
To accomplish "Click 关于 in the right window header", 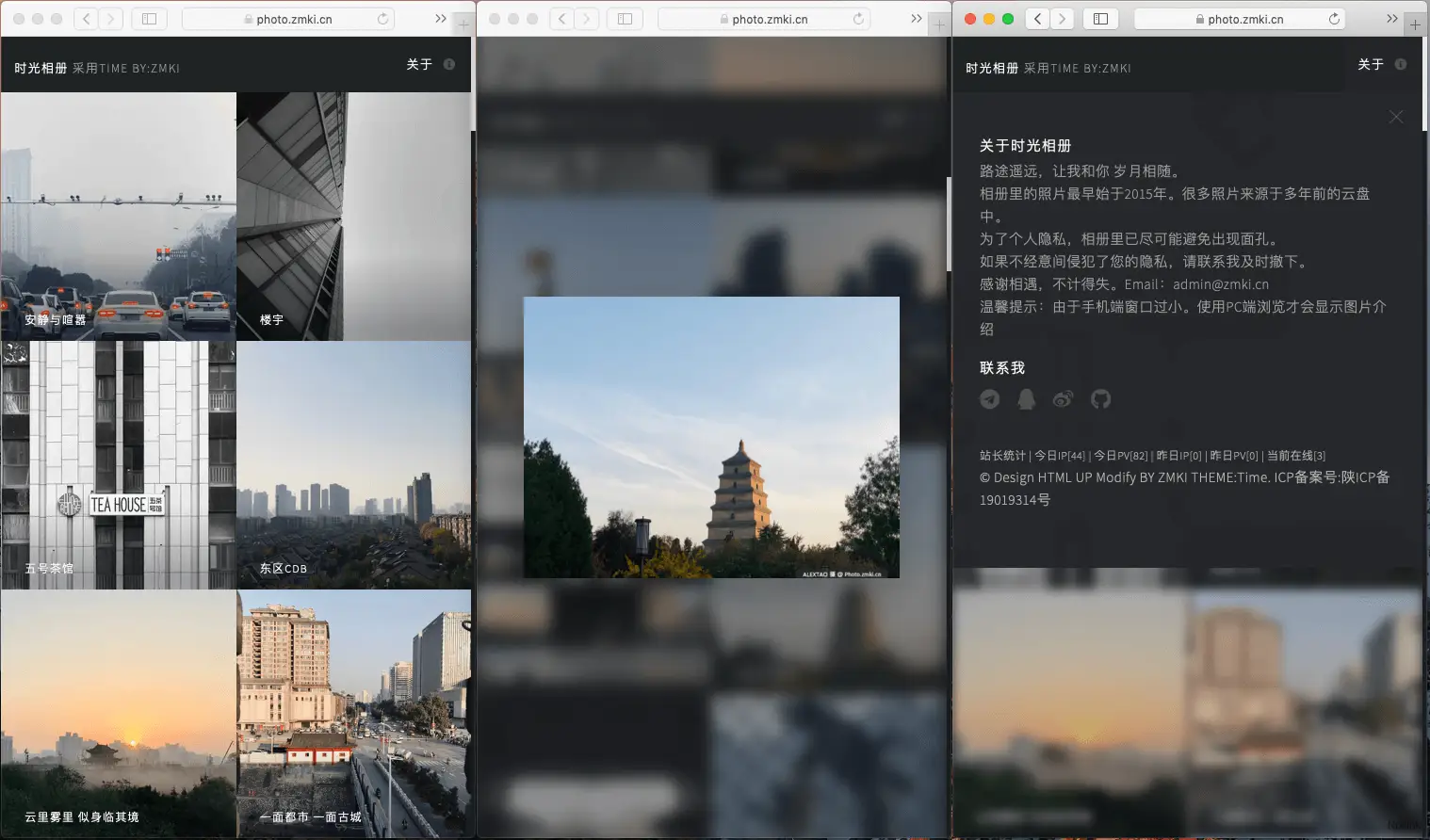I will tap(1371, 64).
